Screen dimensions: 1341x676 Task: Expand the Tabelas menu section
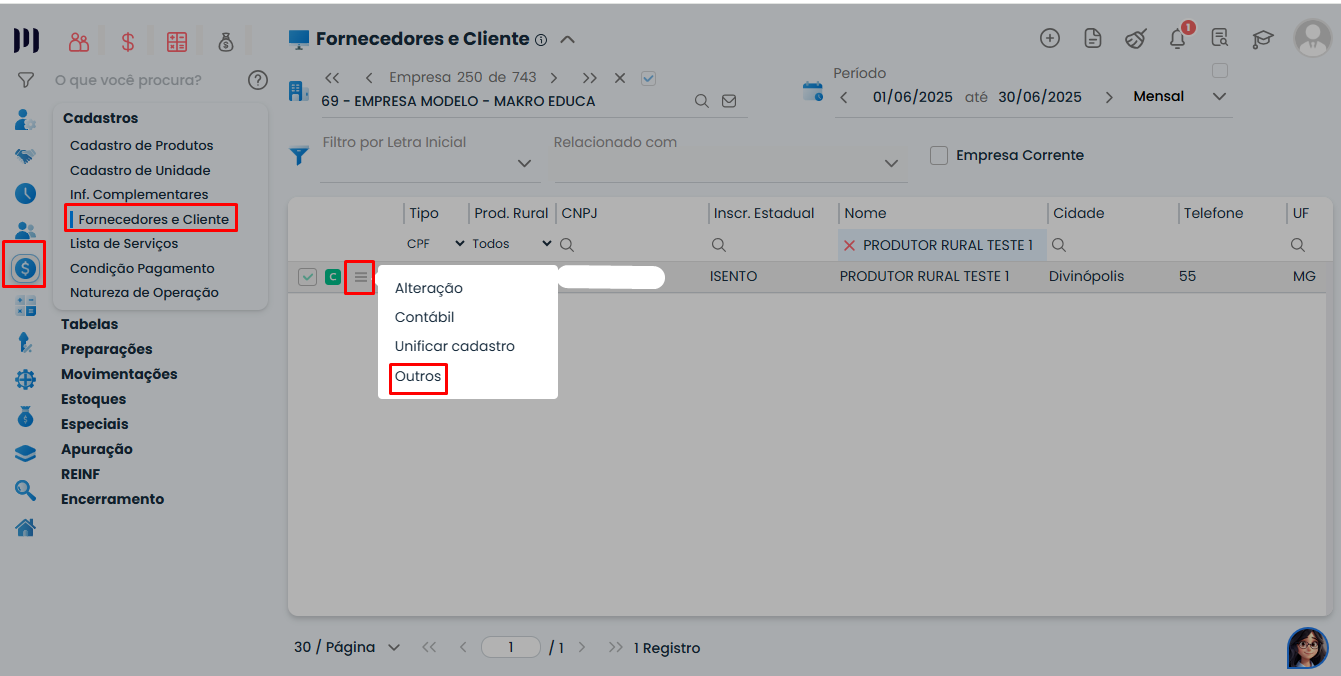pos(90,324)
